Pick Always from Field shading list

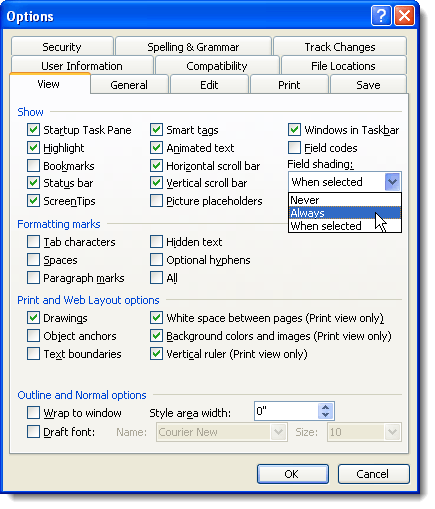tap(345, 213)
